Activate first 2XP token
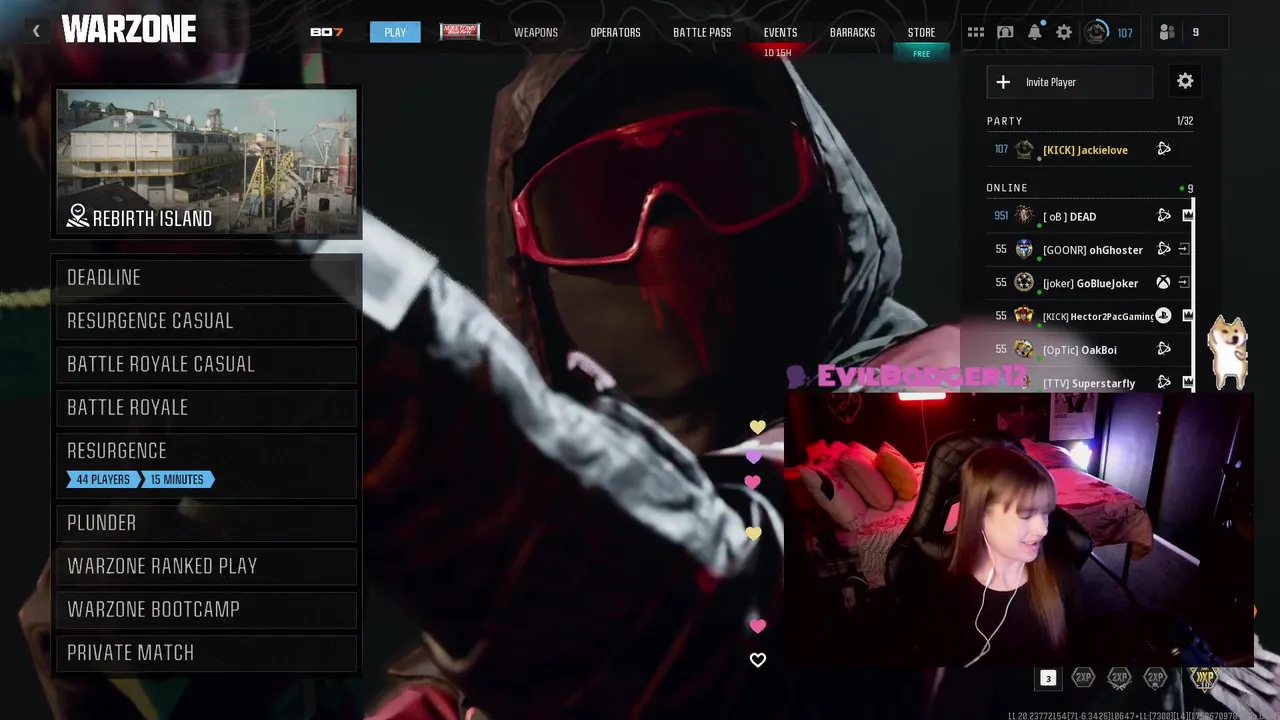 point(1083,678)
